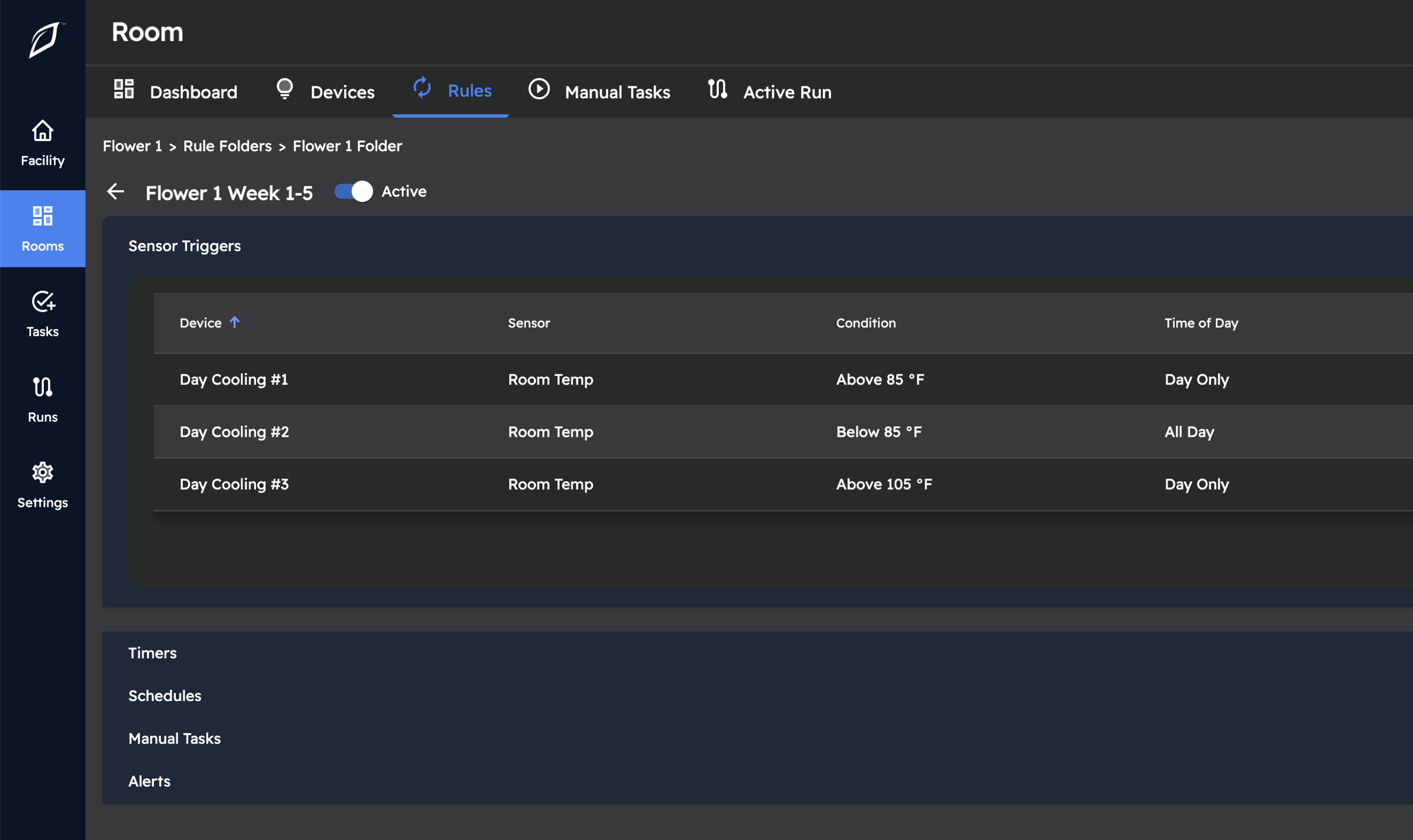The height and width of the screenshot is (840, 1413).
Task: Open the Active Run tab
Action: (769, 92)
